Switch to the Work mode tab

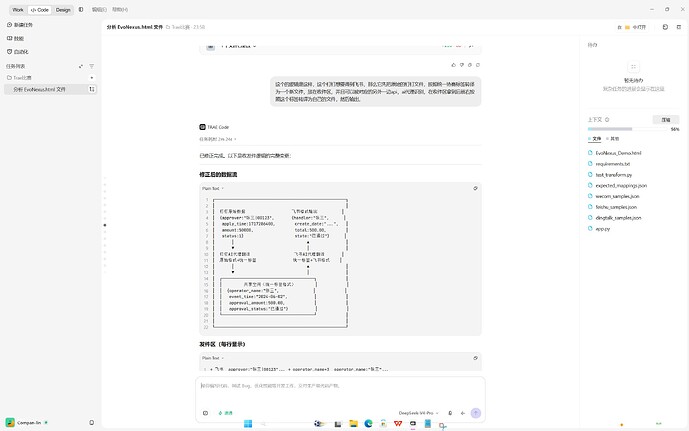18,10
